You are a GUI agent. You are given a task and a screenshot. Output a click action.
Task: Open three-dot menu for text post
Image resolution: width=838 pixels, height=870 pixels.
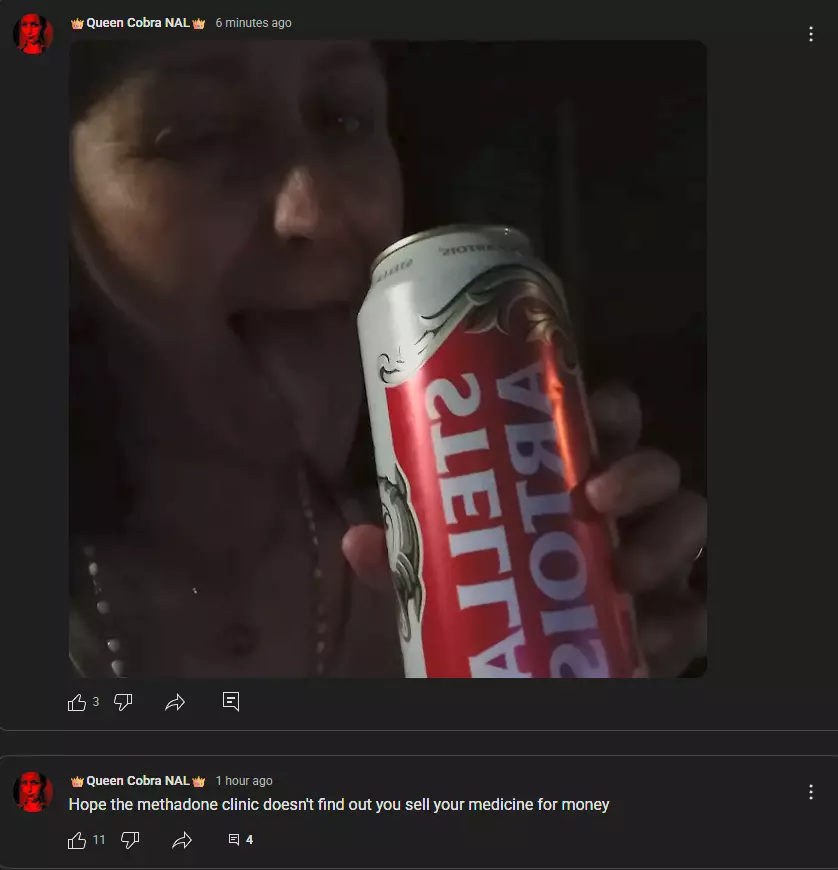pyautogui.click(x=811, y=792)
